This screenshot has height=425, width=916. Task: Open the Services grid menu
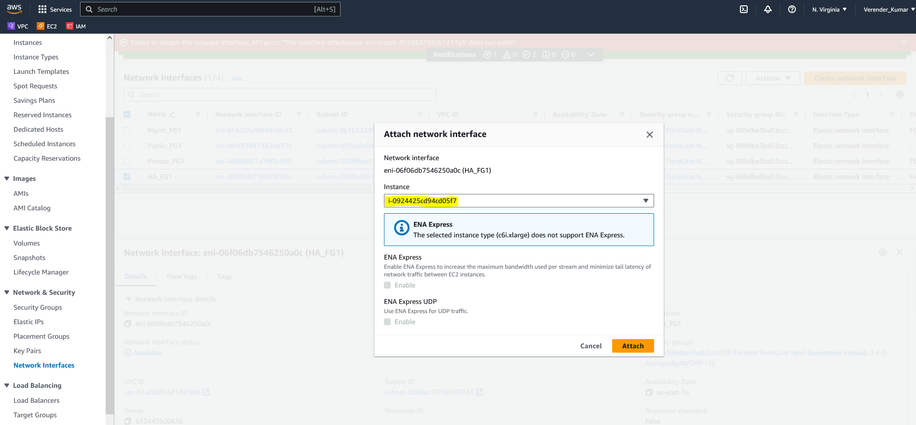(55, 9)
